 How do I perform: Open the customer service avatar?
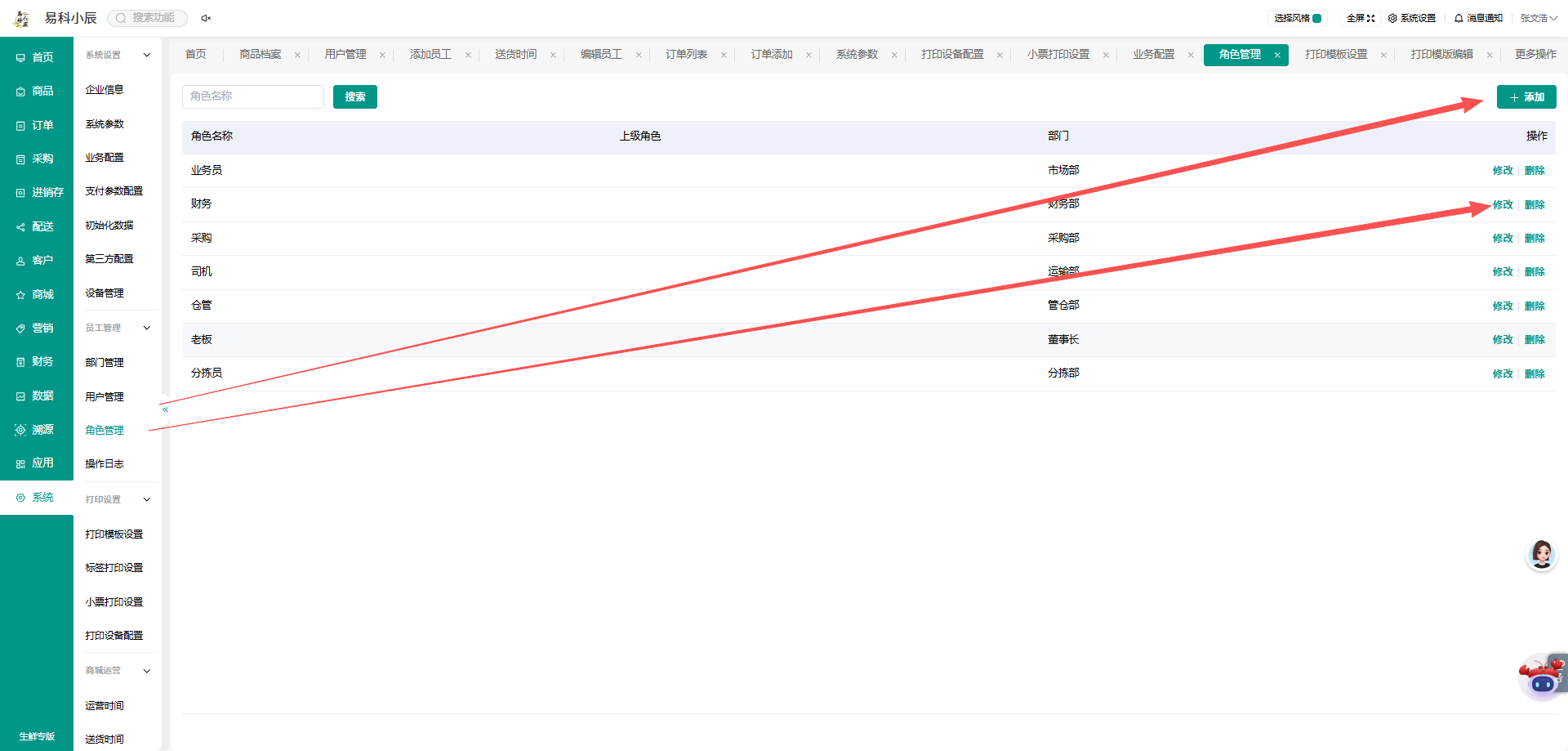[1542, 555]
